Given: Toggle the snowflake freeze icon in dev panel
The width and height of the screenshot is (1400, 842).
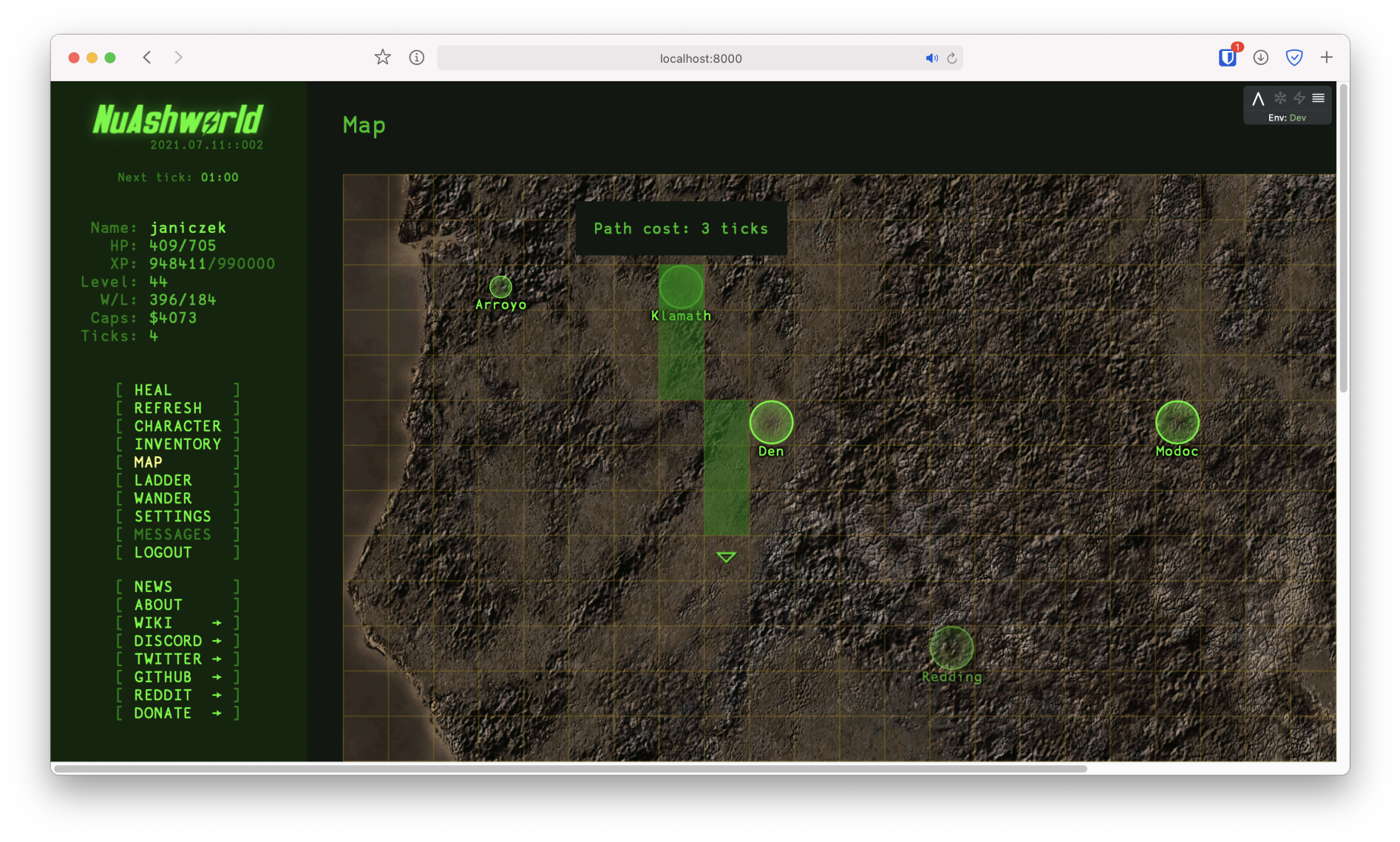Looking at the screenshot, I should tap(1280, 98).
